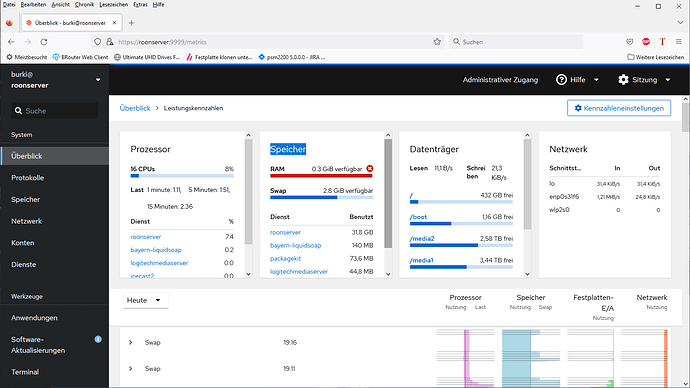
Task: Click the red adblock extension icon
Action: pyautogui.click(x=646, y=42)
